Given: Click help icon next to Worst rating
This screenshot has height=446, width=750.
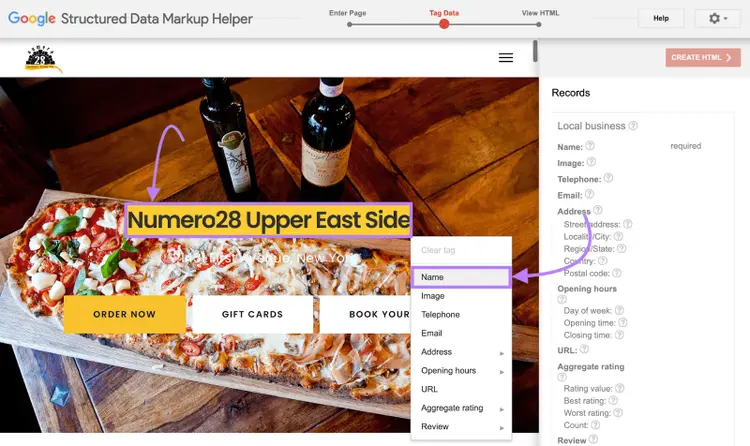Looking at the screenshot, I should click(618, 413).
